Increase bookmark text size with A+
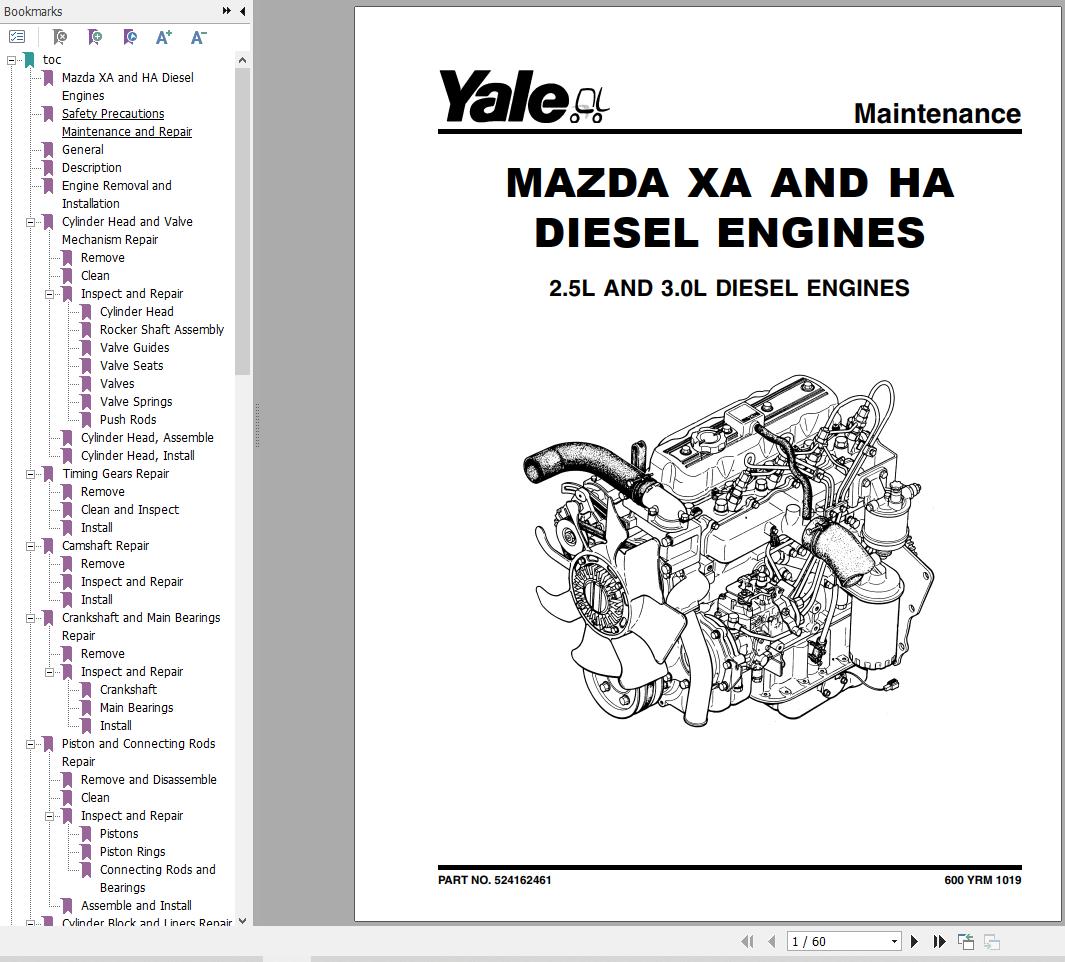The height and width of the screenshot is (962, 1065). [164, 37]
